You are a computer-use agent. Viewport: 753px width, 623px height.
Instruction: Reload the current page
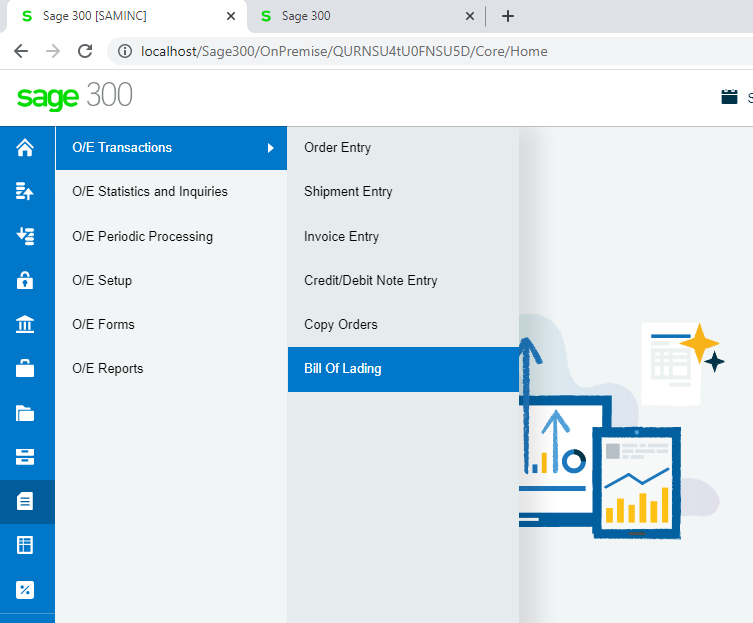pos(85,51)
